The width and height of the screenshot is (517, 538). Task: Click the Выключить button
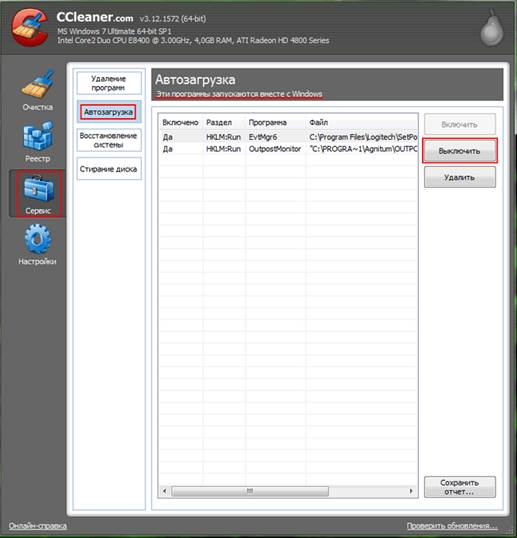click(x=459, y=151)
